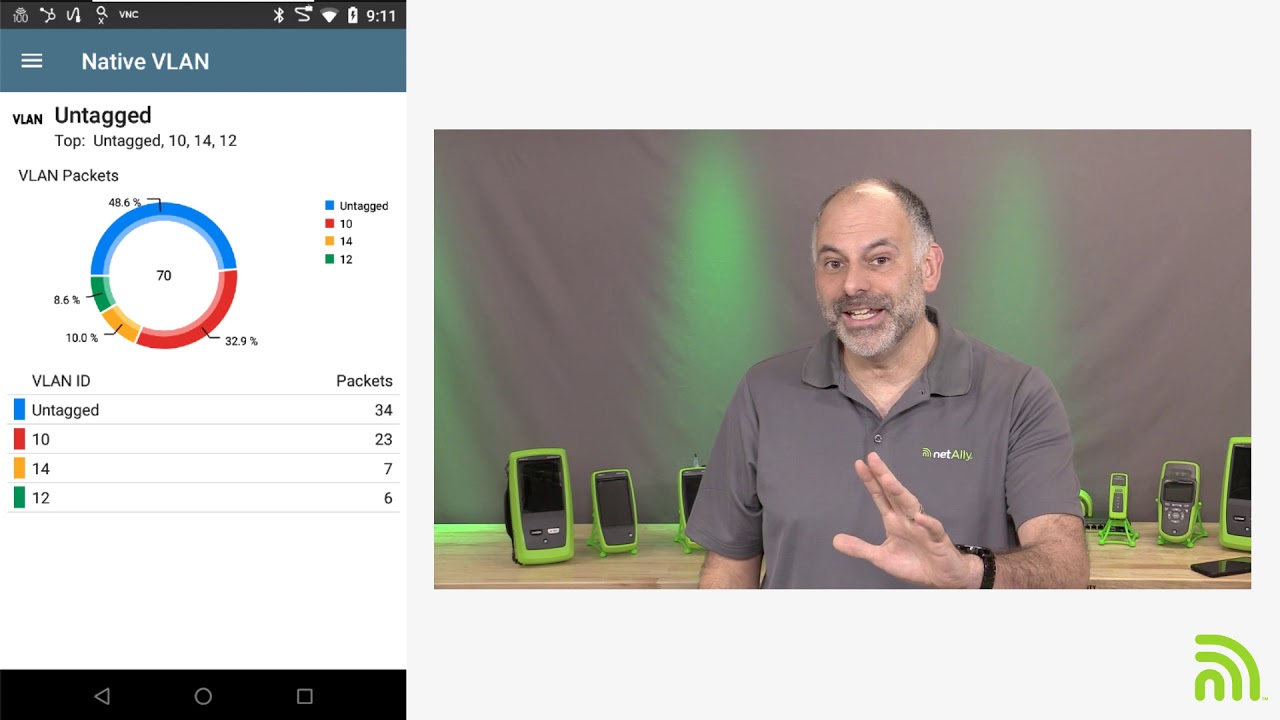The image size is (1280, 720).
Task: Tap the battery charging status icon
Action: click(x=352, y=15)
